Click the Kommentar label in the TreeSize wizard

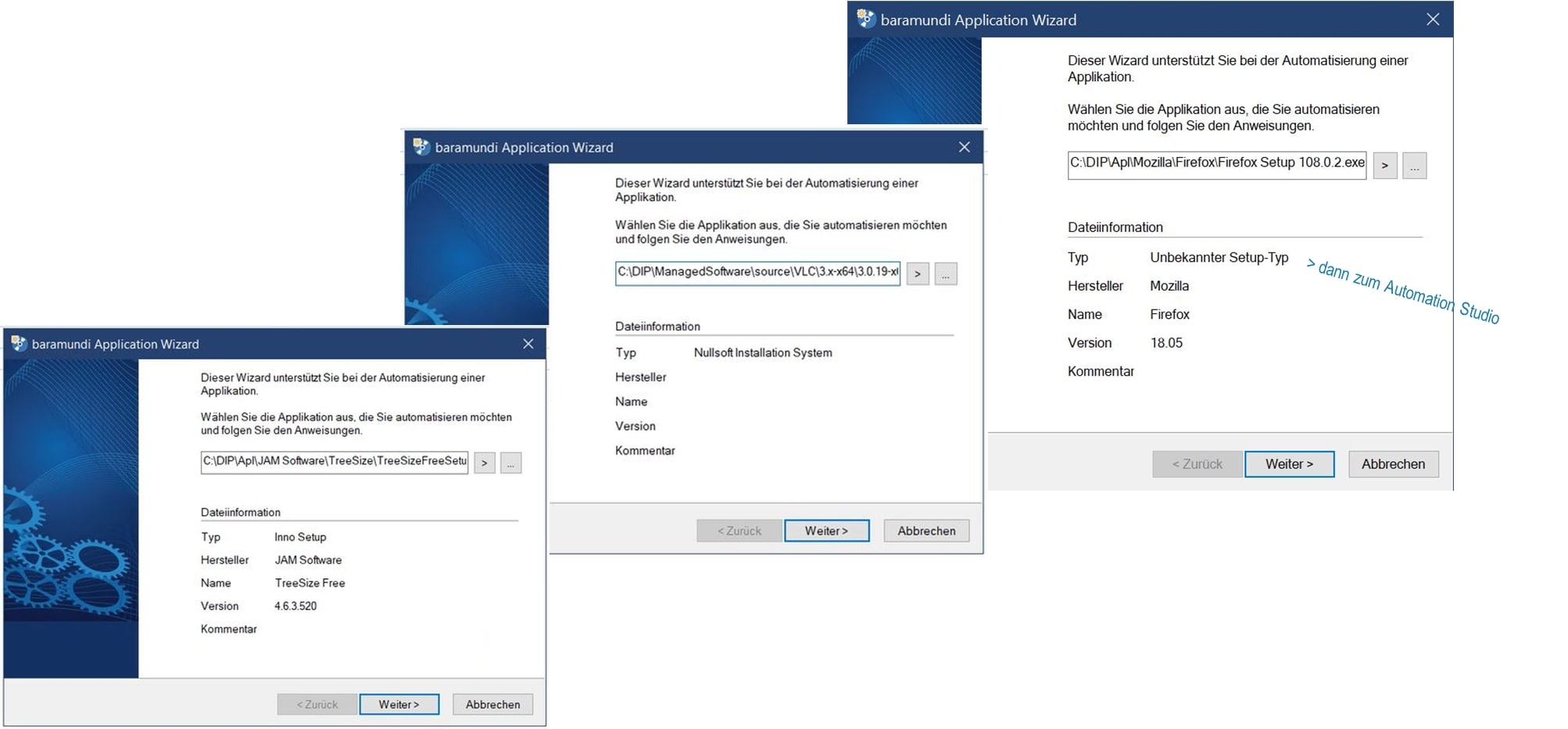click(228, 629)
